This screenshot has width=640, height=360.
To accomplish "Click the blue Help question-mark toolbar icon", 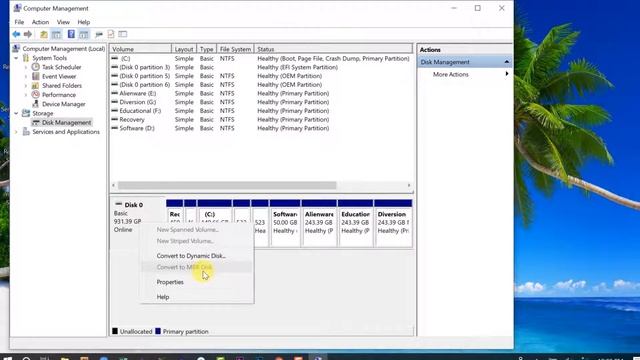I will [x=71, y=34].
